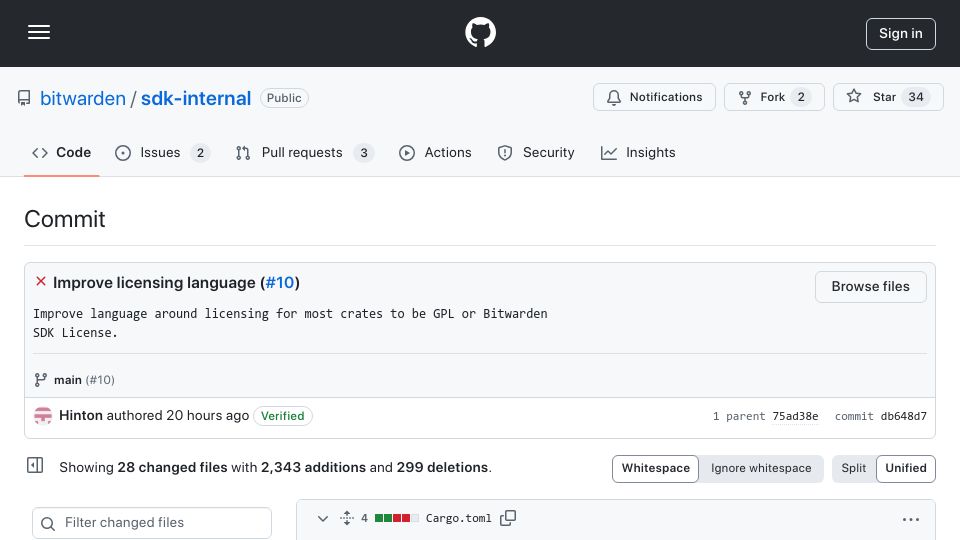Toggle the file tree sidebar icon

pos(35,465)
